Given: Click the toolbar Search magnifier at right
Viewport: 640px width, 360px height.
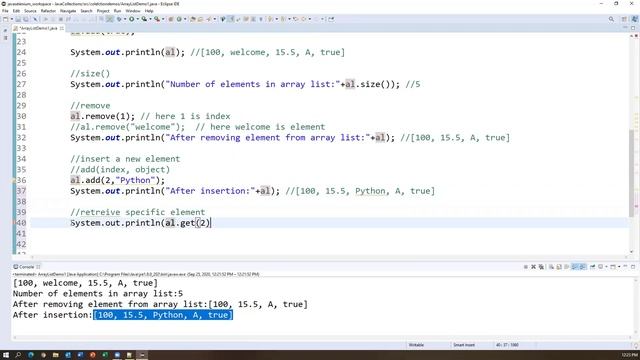Looking at the screenshot, I should (611, 19).
